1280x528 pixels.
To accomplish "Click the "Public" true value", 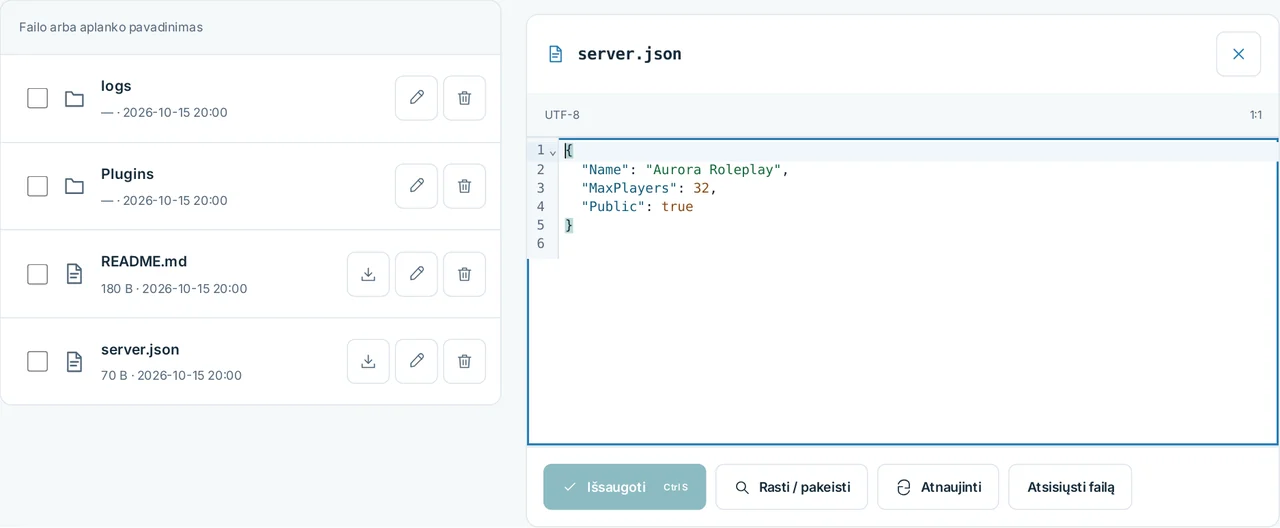I will (x=677, y=207).
